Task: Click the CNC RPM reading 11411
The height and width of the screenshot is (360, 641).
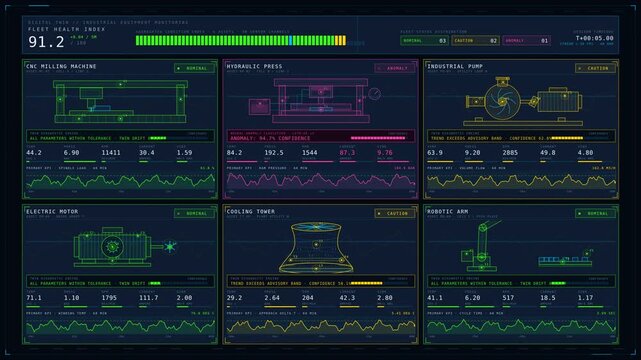Action: click(x=111, y=152)
